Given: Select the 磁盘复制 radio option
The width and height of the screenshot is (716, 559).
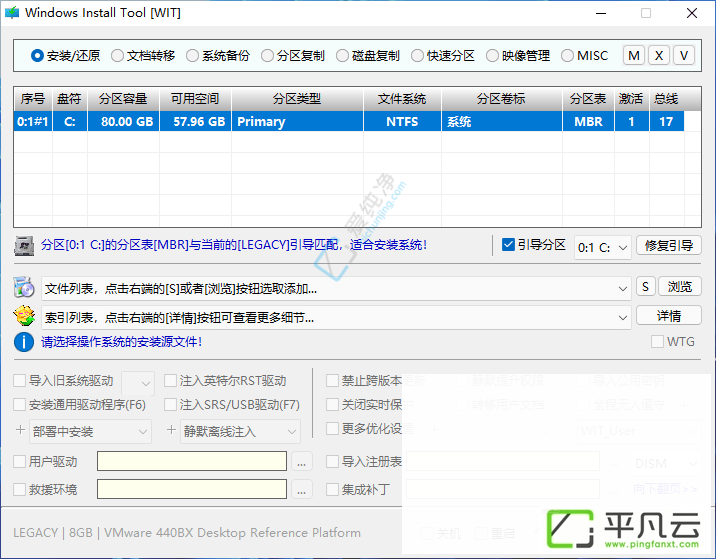Looking at the screenshot, I should [368, 56].
